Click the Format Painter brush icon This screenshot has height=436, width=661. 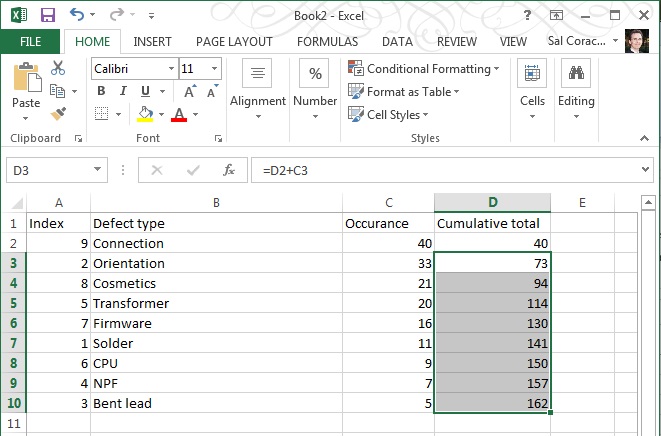tap(57, 113)
